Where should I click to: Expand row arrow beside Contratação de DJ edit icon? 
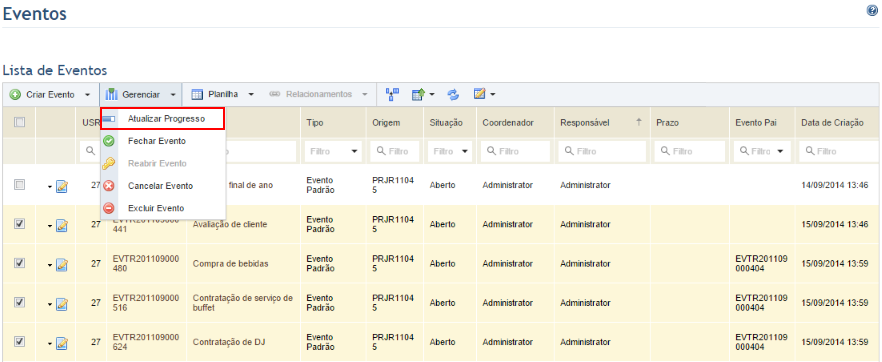pos(50,343)
